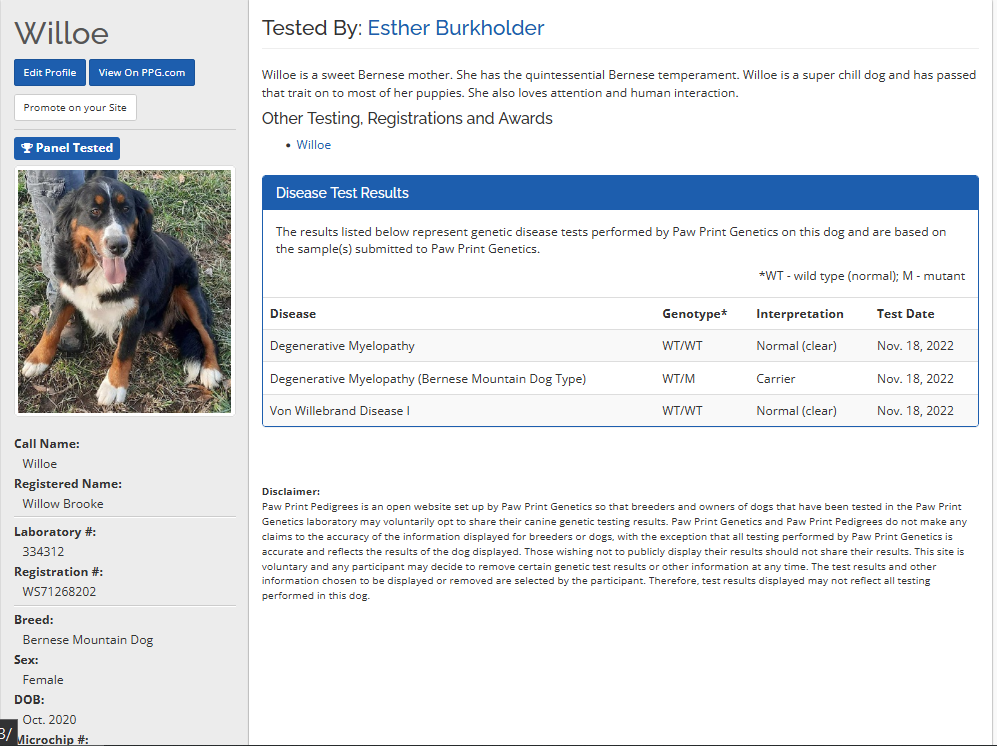The width and height of the screenshot is (997, 746).
Task: Open View On PPG.com
Action: pos(141,73)
